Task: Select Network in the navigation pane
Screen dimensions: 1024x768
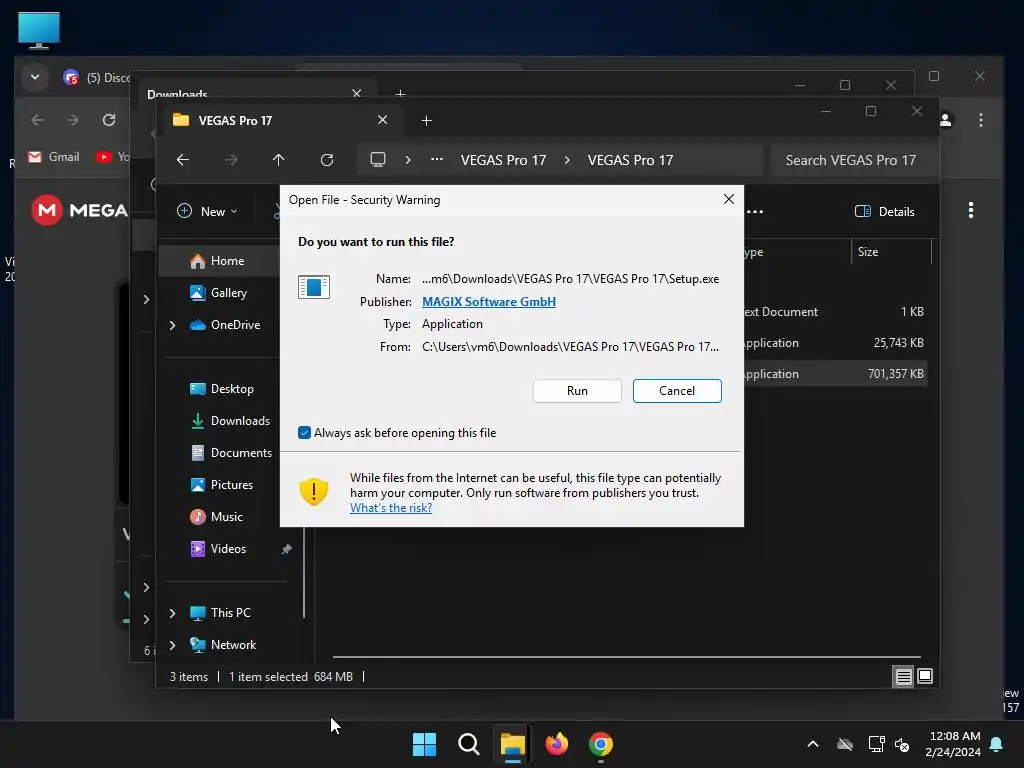Action: point(223,645)
